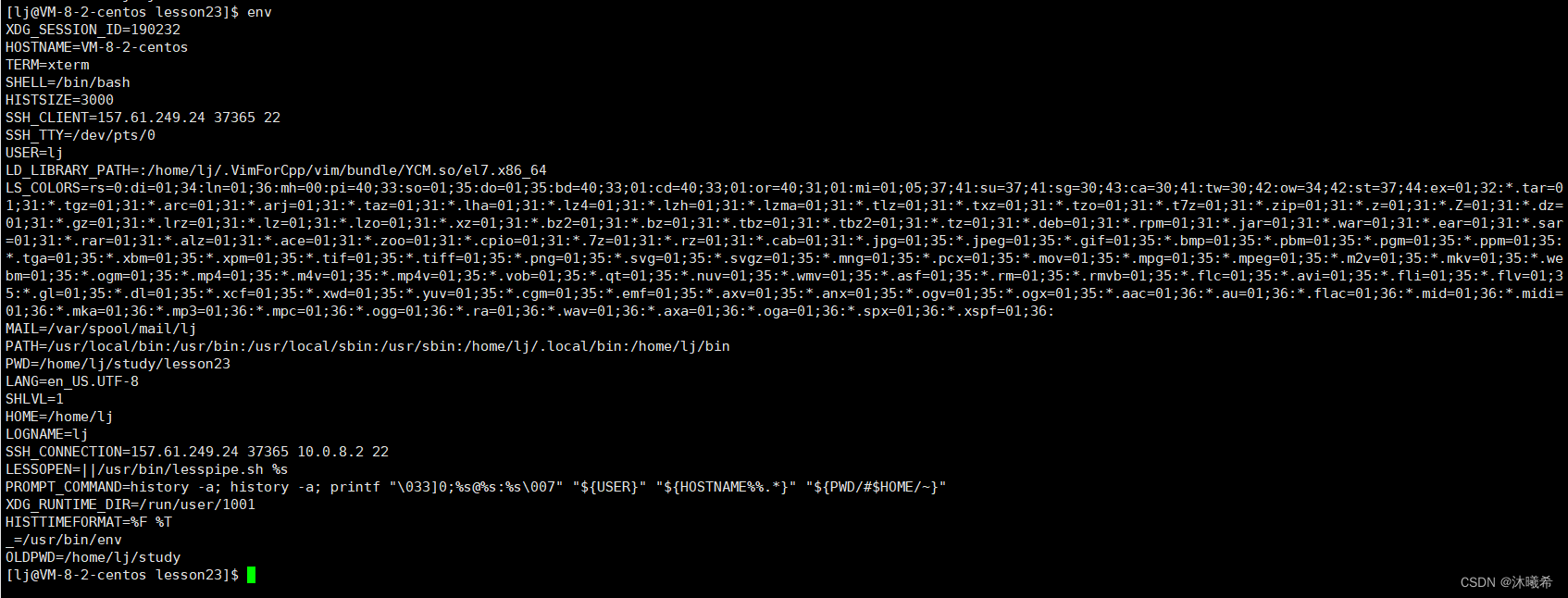Click the SSH_CLIENT line with IP address
This screenshot has height=598, width=1568.
tap(143, 118)
